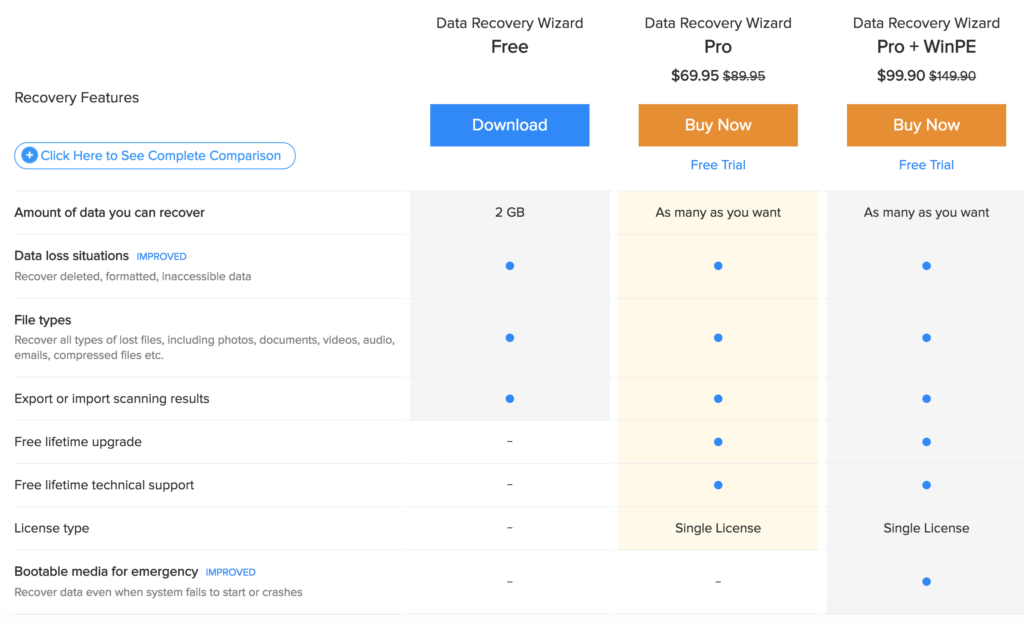Click the $69.95 price for Pro

694,75
